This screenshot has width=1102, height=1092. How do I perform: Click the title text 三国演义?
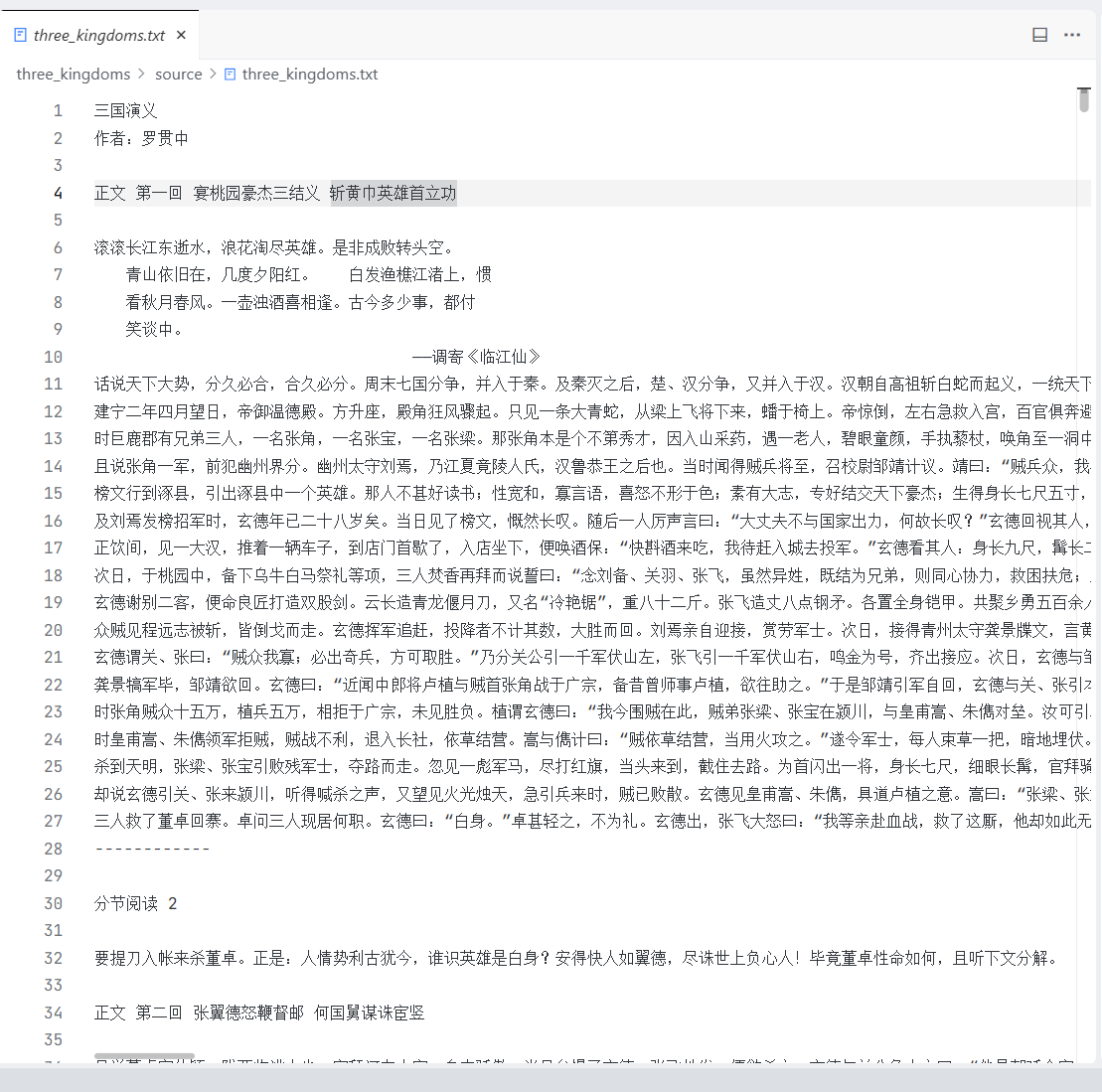click(126, 110)
